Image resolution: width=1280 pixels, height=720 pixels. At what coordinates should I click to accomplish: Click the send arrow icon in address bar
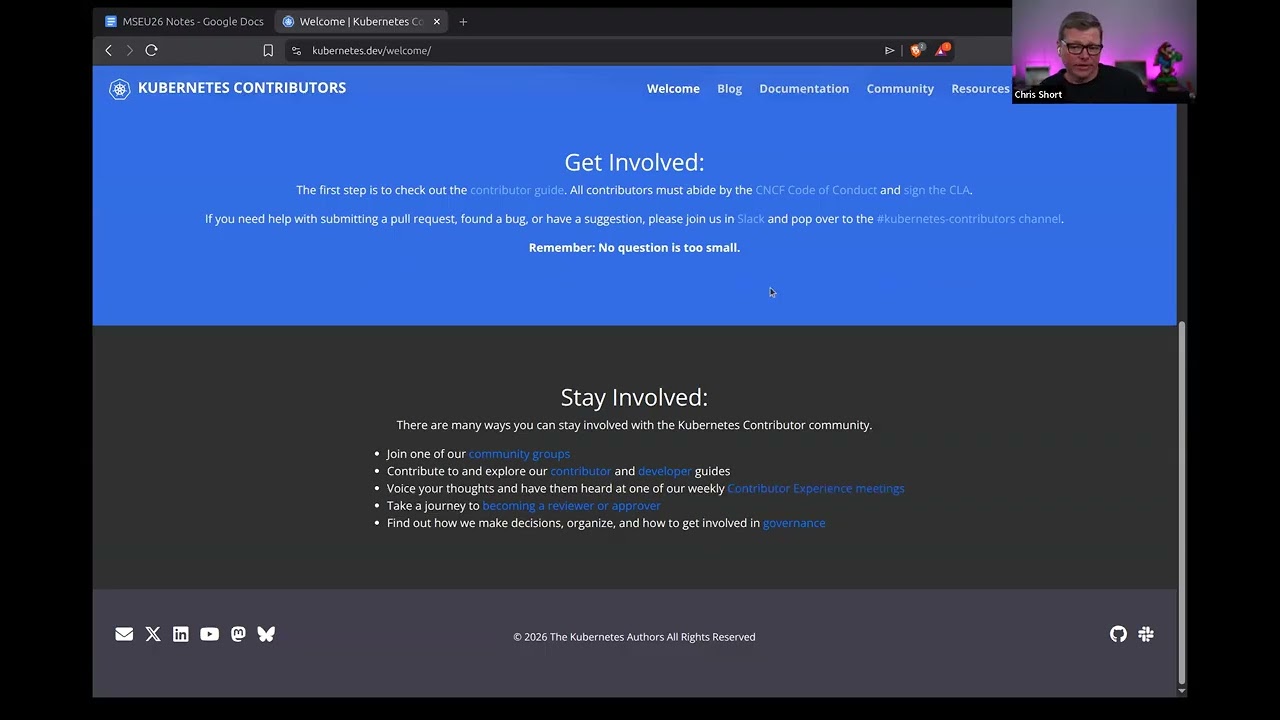click(889, 50)
